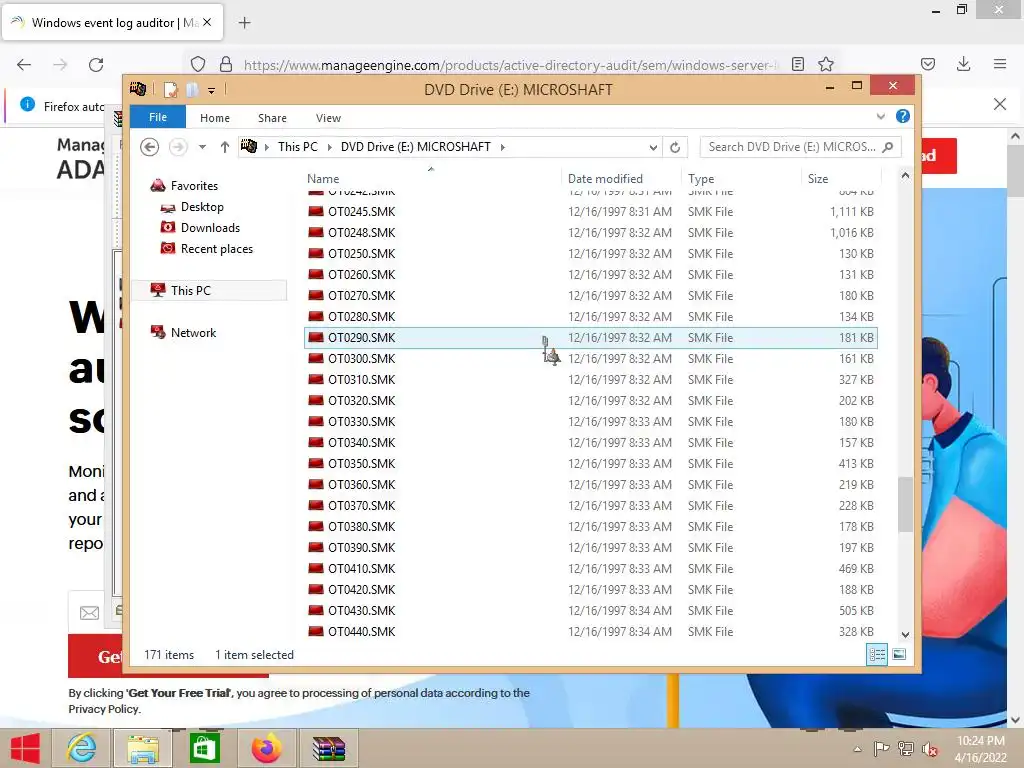Select file OT0290.SMK
The width and height of the screenshot is (1024, 768).
[x=590, y=338]
